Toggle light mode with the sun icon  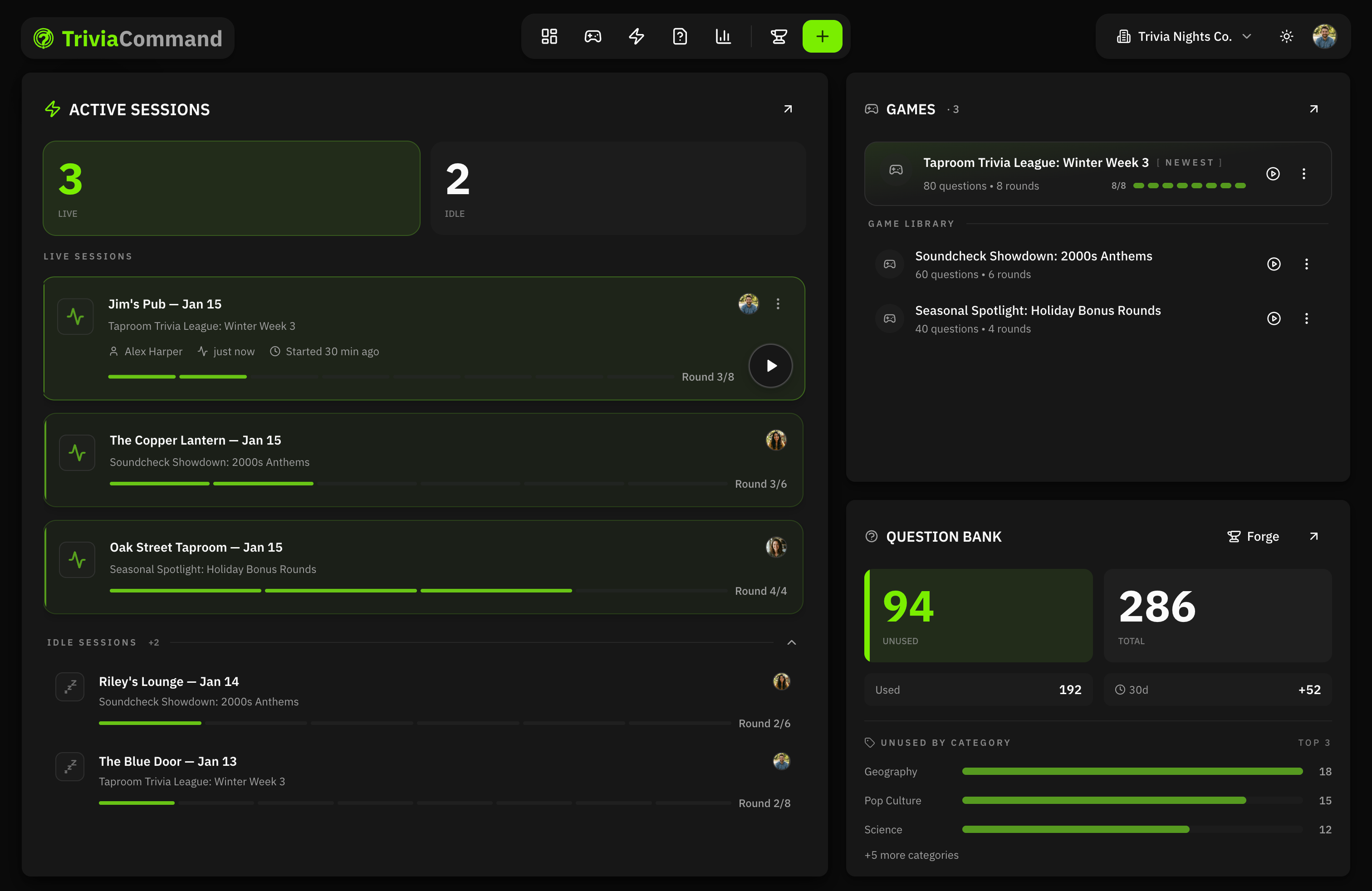[x=1287, y=36]
